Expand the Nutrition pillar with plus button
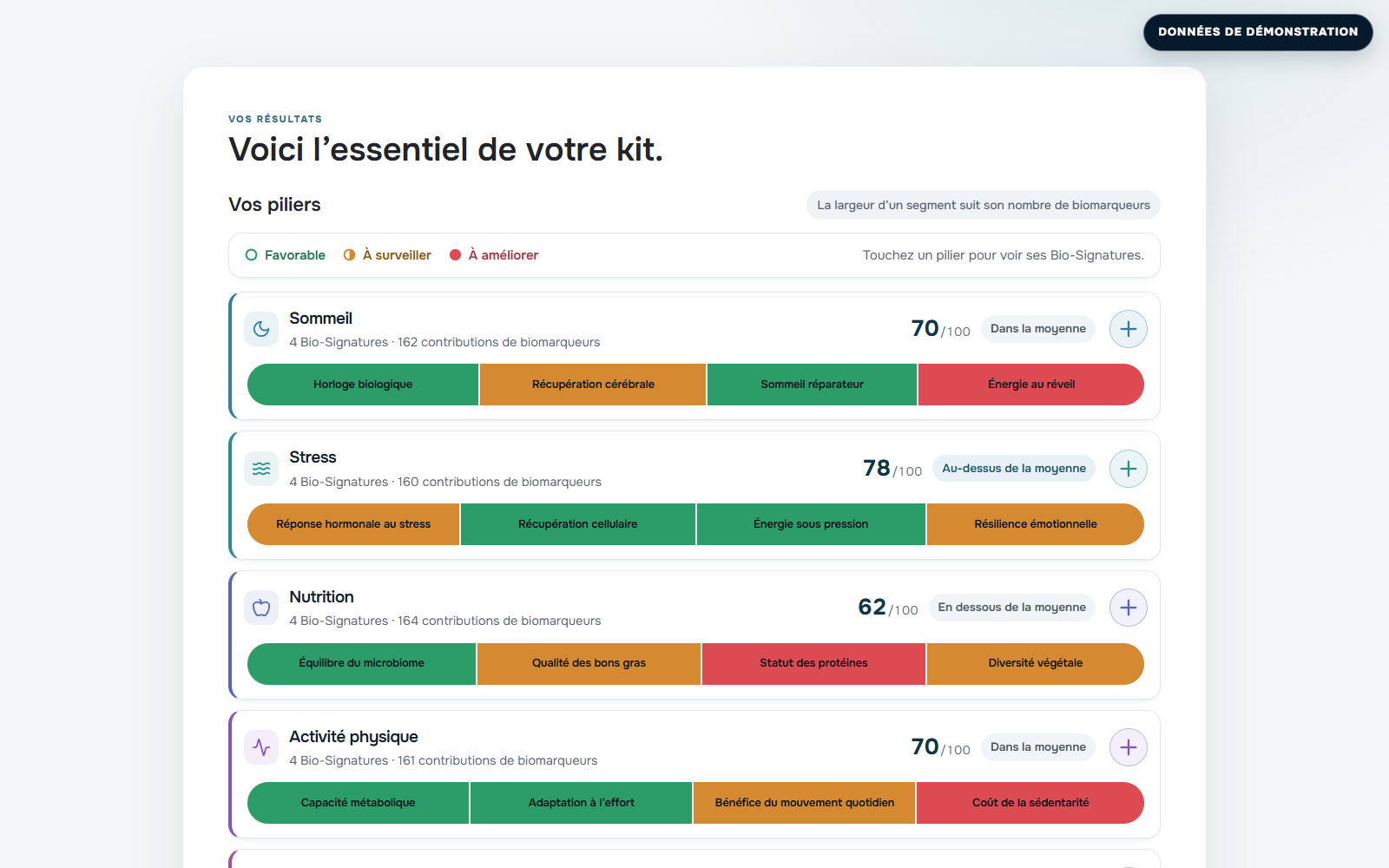 (1129, 608)
